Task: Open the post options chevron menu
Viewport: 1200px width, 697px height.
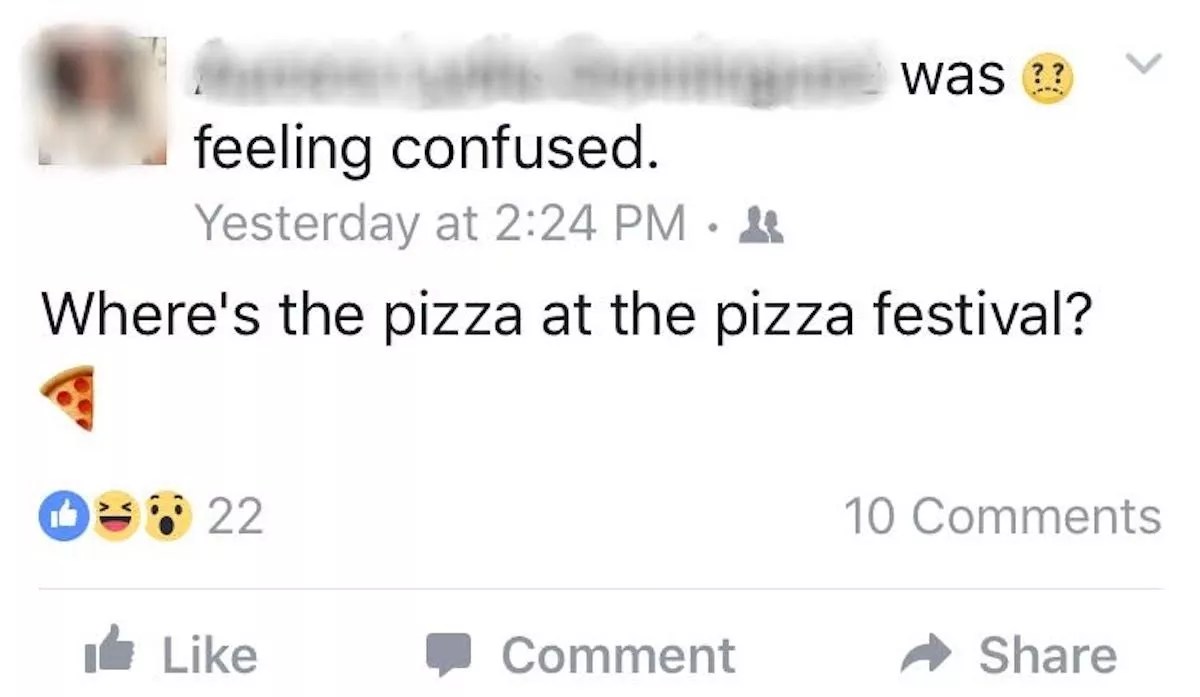Action: click(x=1141, y=64)
